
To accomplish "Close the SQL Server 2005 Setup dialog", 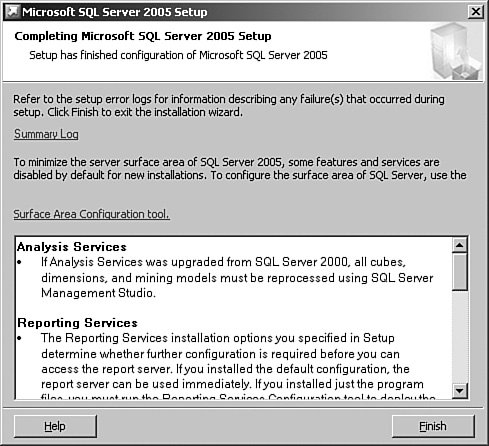I will 475,12.
